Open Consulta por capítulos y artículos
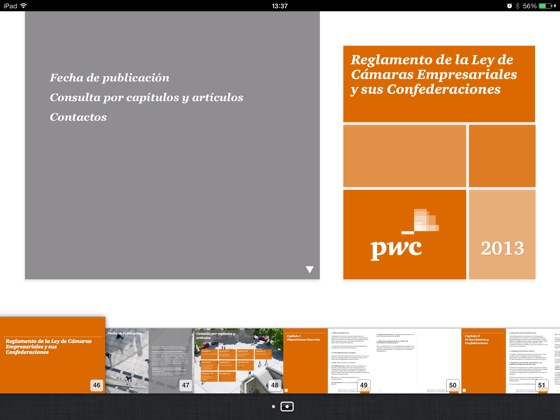Image resolution: width=560 pixels, height=420 pixels. [146, 98]
